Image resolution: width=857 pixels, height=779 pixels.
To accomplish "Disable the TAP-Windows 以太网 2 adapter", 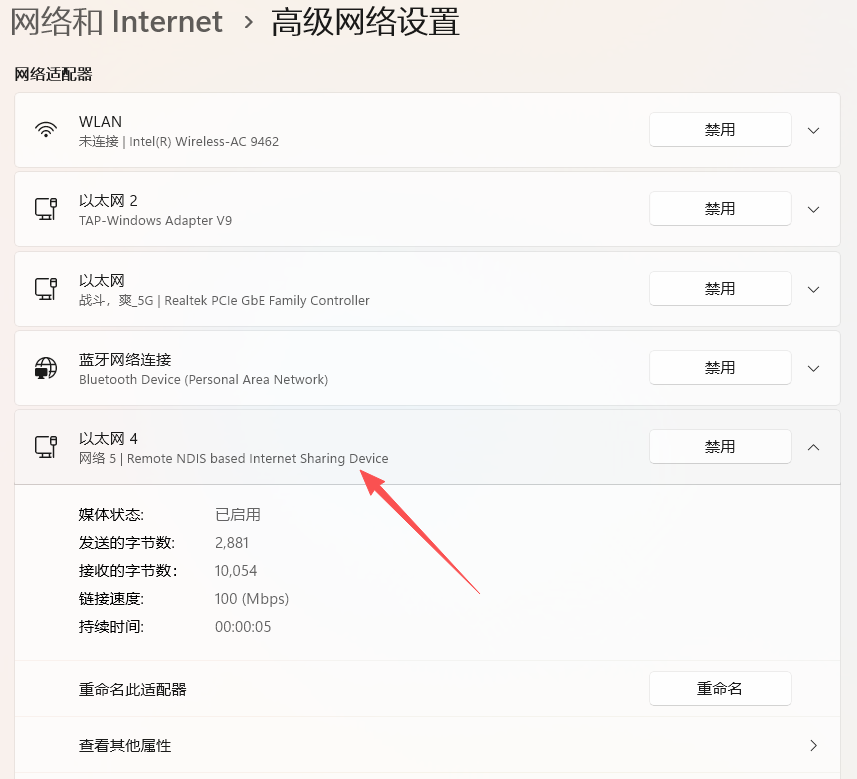I will click(x=720, y=208).
